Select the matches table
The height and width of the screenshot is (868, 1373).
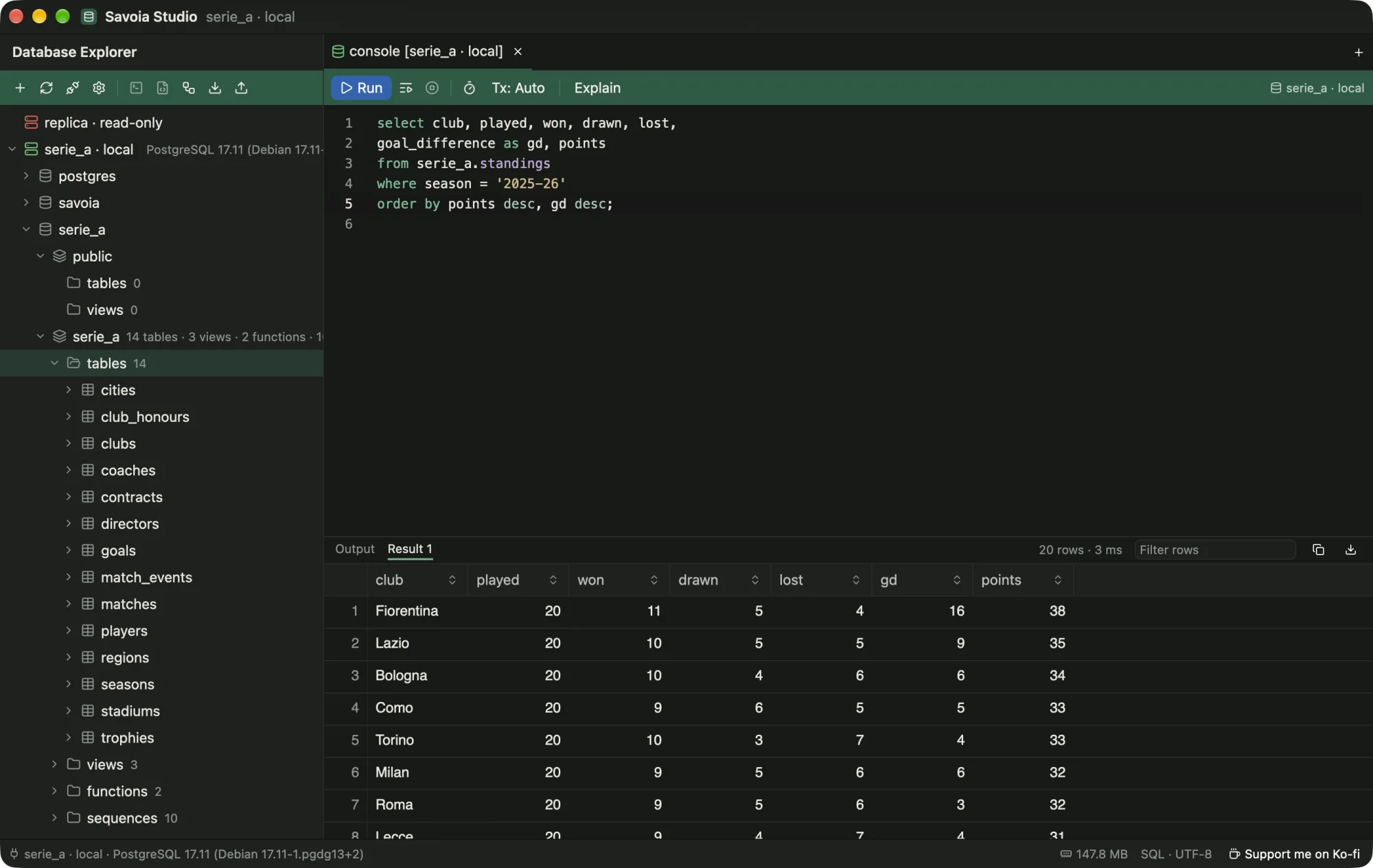coord(161,604)
